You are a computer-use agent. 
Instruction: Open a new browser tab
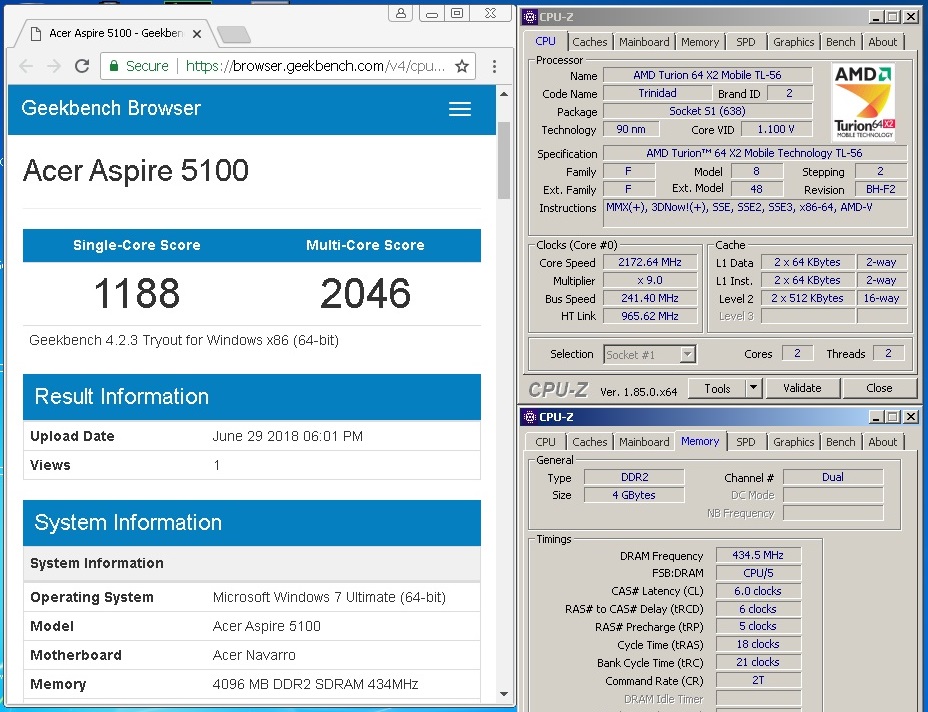coord(234,36)
